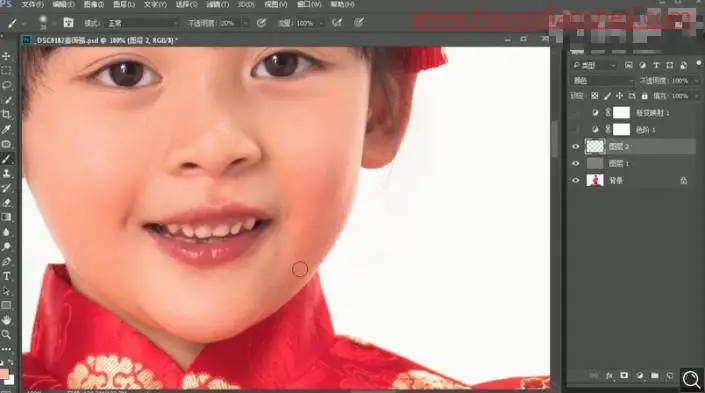Select the Blur tool
The width and height of the screenshot is (705, 393).
coord(6,232)
